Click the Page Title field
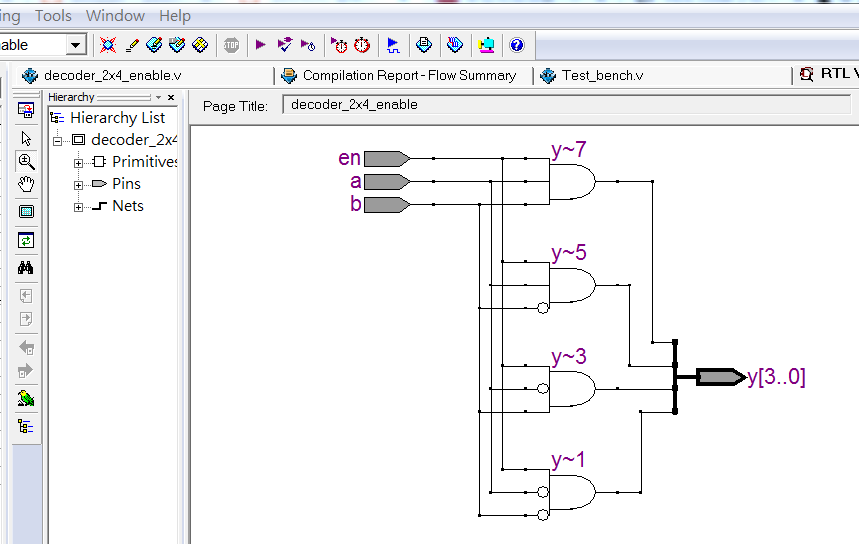This screenshot has height=544, width=859. point(566,105)
